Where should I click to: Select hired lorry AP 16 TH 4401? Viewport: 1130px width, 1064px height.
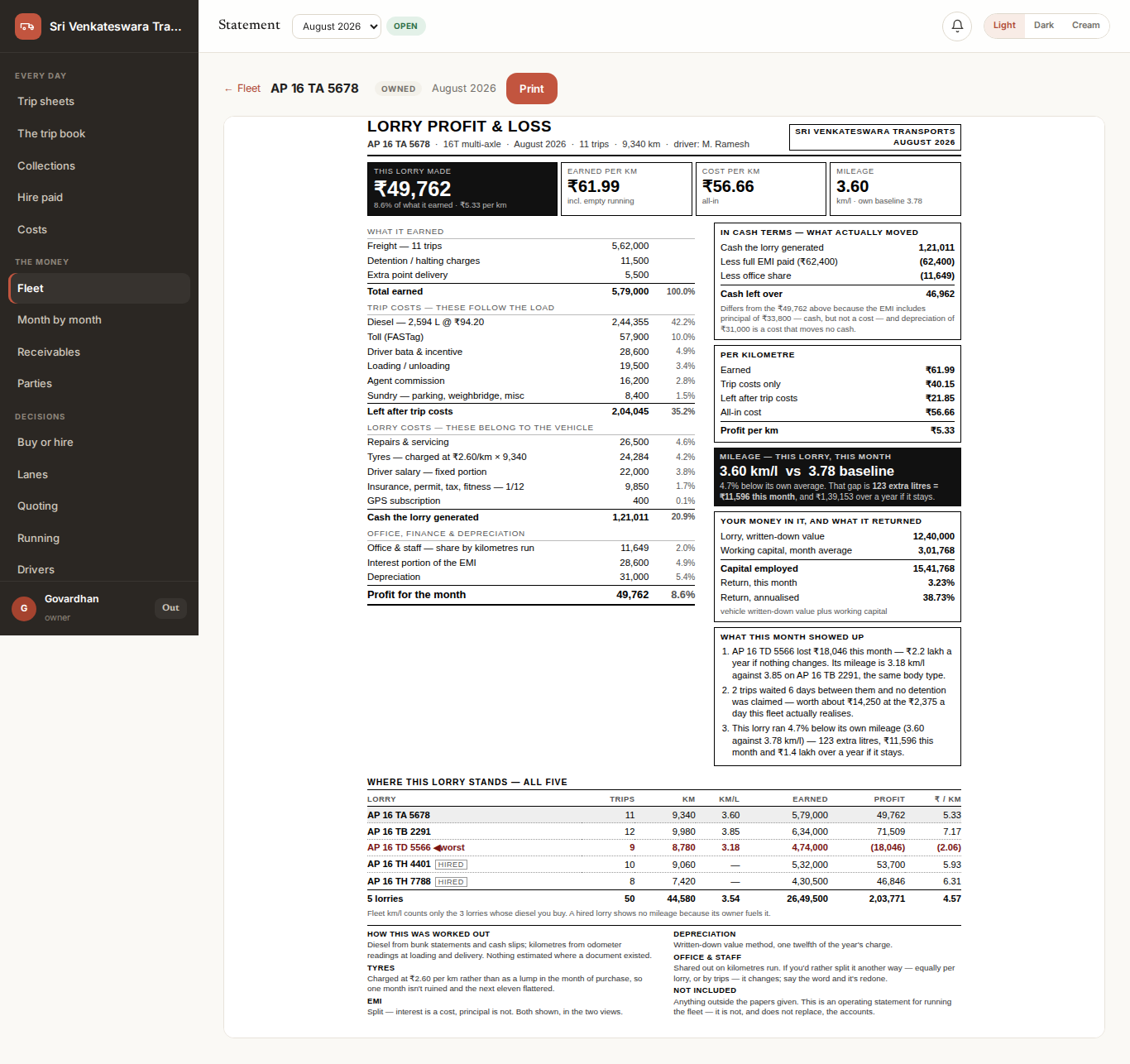[x=664, y=865]
